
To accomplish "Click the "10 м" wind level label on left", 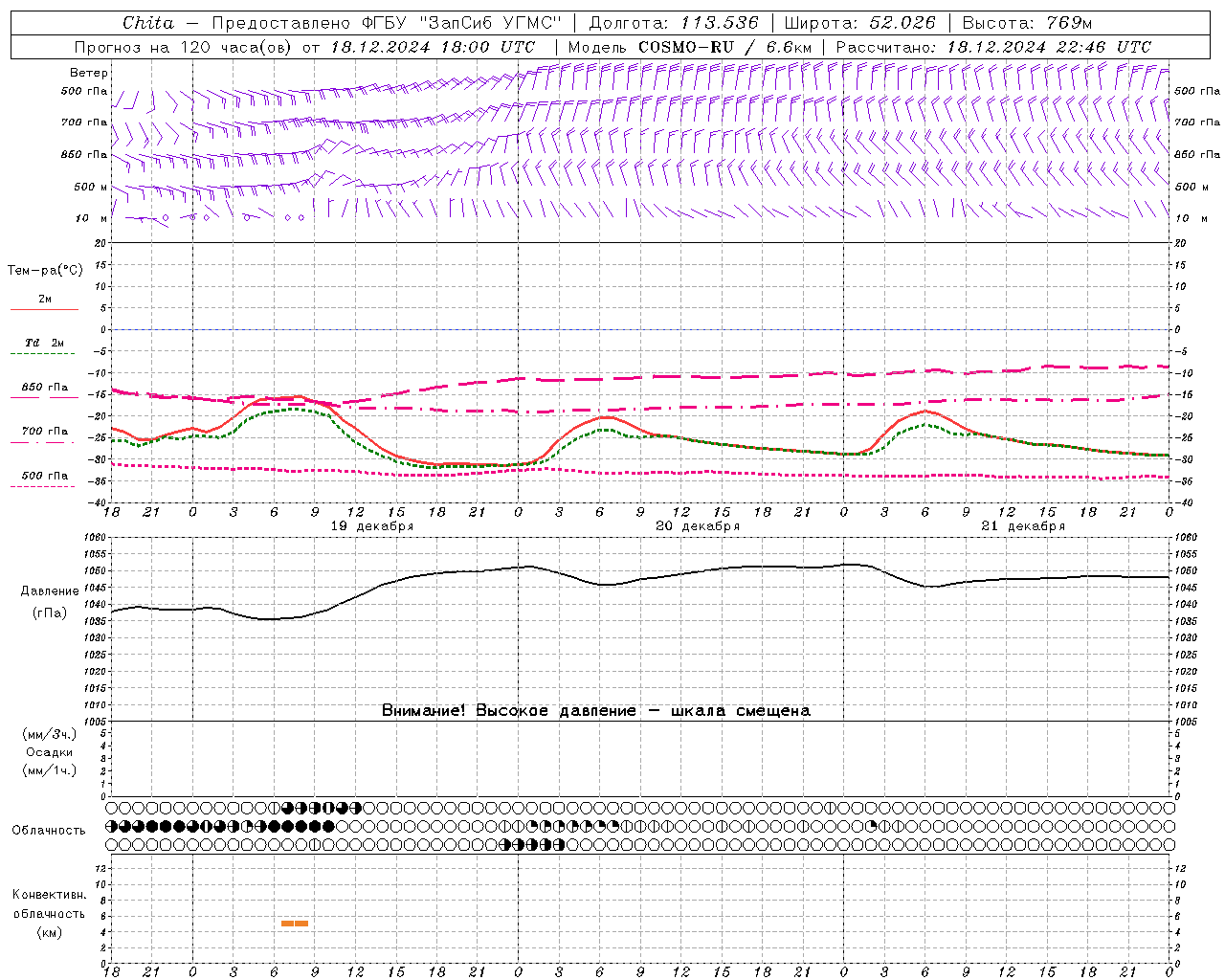I will click(91, 218).
